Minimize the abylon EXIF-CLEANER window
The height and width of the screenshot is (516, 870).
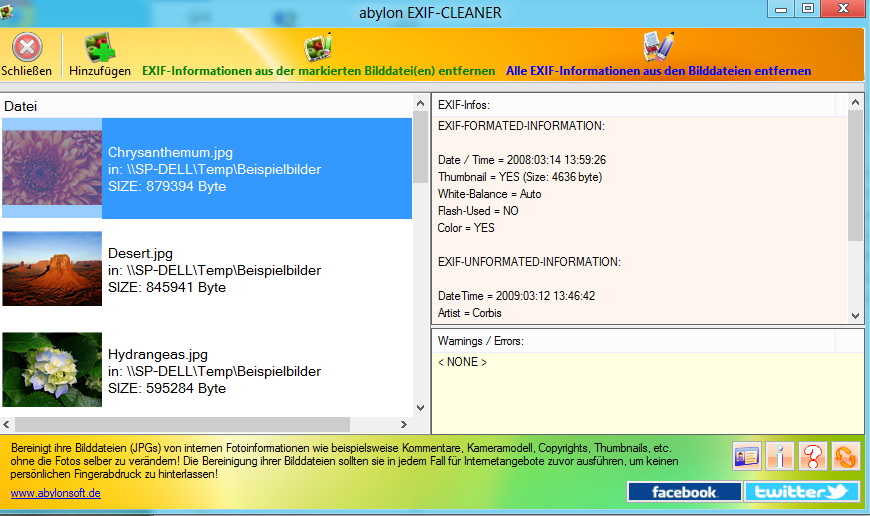click(781, 9)
